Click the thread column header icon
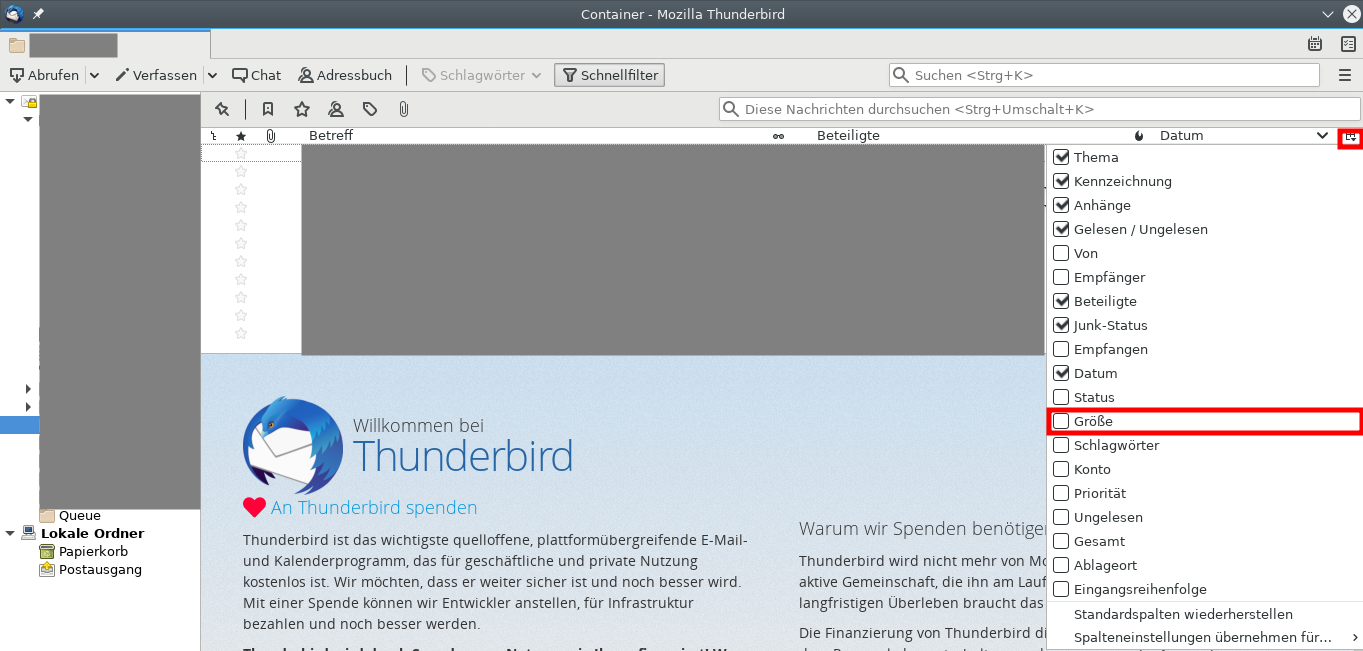 coord(213,136)
